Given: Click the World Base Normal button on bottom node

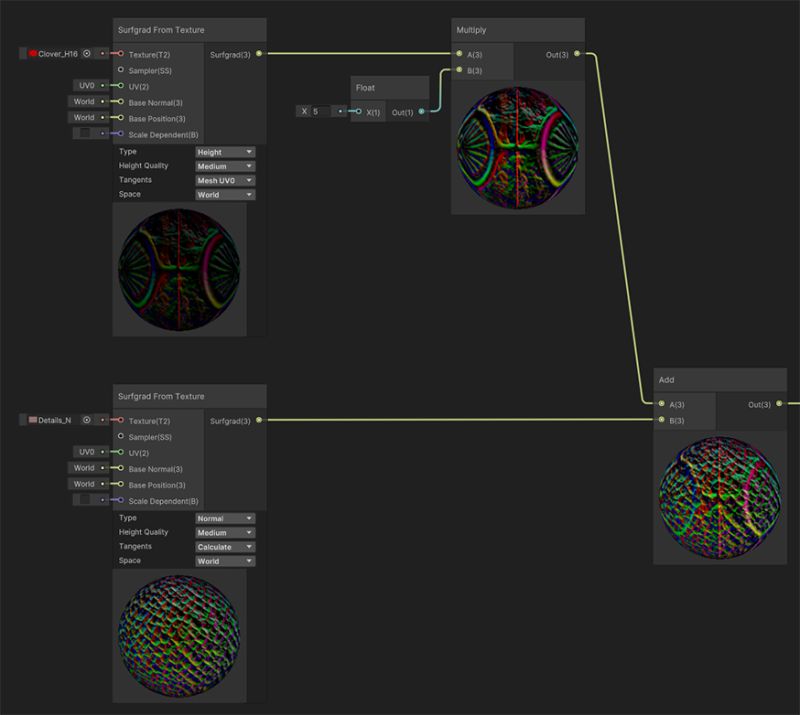Looking at the screenshot, I should [84, 469].
